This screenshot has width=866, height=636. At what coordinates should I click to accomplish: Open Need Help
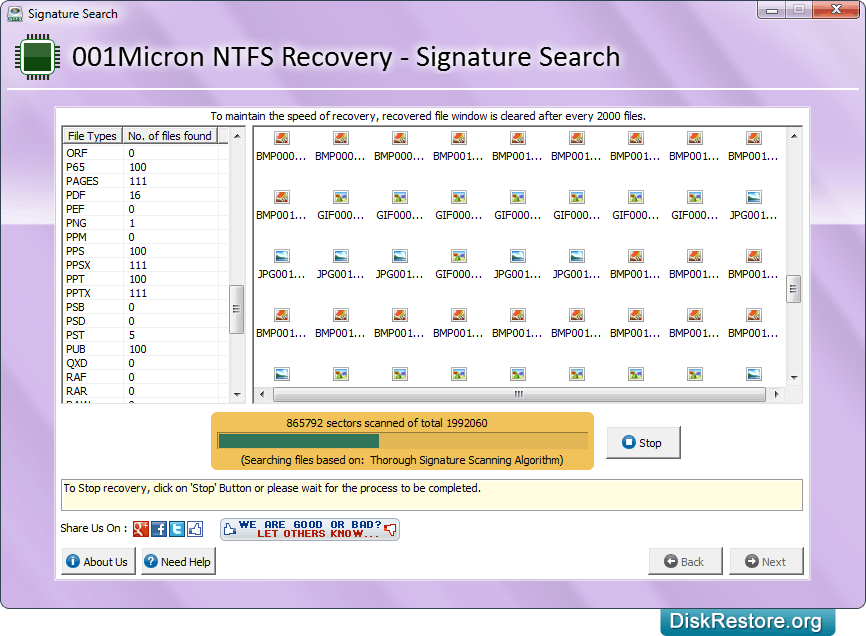(x=178, y=561)
